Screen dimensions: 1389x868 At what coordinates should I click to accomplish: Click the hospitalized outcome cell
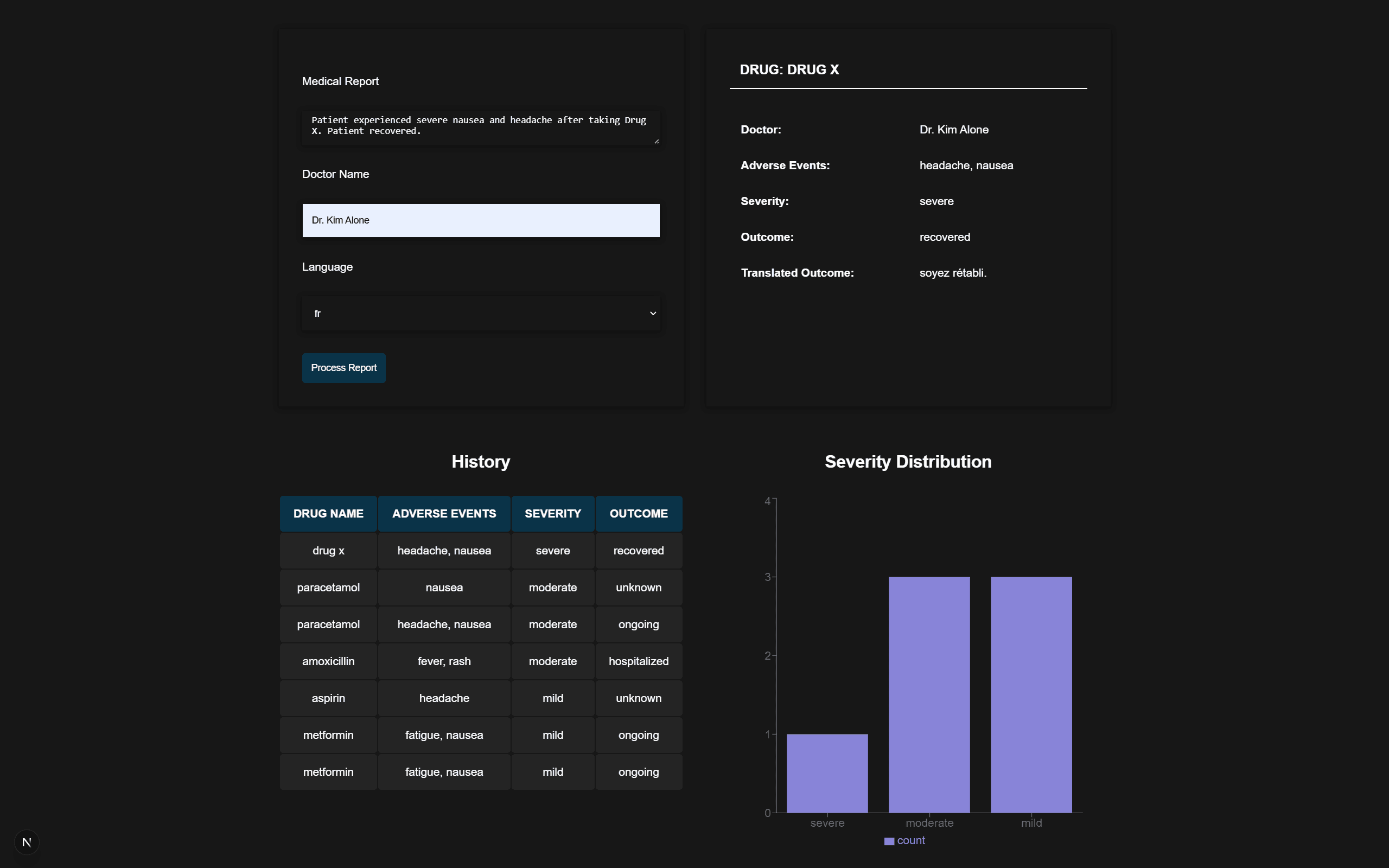[x=638, y=661]
